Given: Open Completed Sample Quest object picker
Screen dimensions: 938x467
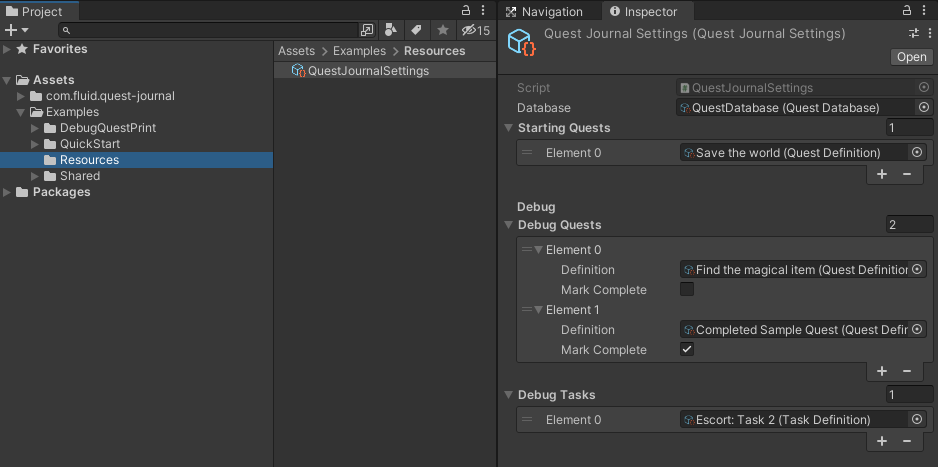Looking at the screenshot, I should 917,329.
